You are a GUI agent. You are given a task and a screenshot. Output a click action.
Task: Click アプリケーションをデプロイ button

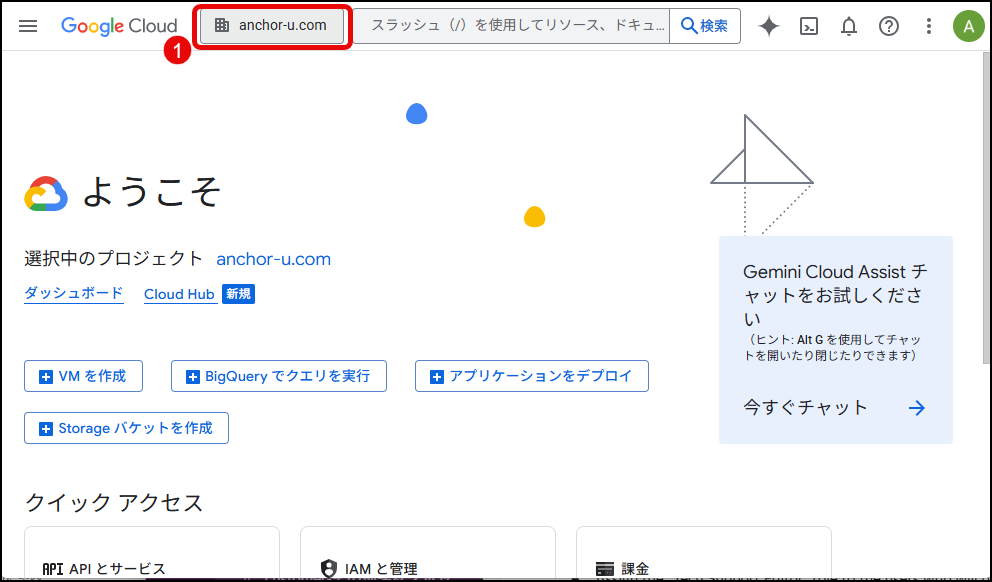pyautogui.click(x=532, y=376)
